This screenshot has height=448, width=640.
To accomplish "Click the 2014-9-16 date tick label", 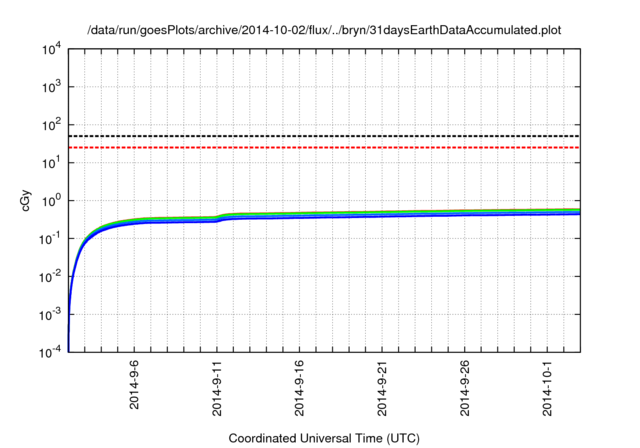I will click(300, 388).
